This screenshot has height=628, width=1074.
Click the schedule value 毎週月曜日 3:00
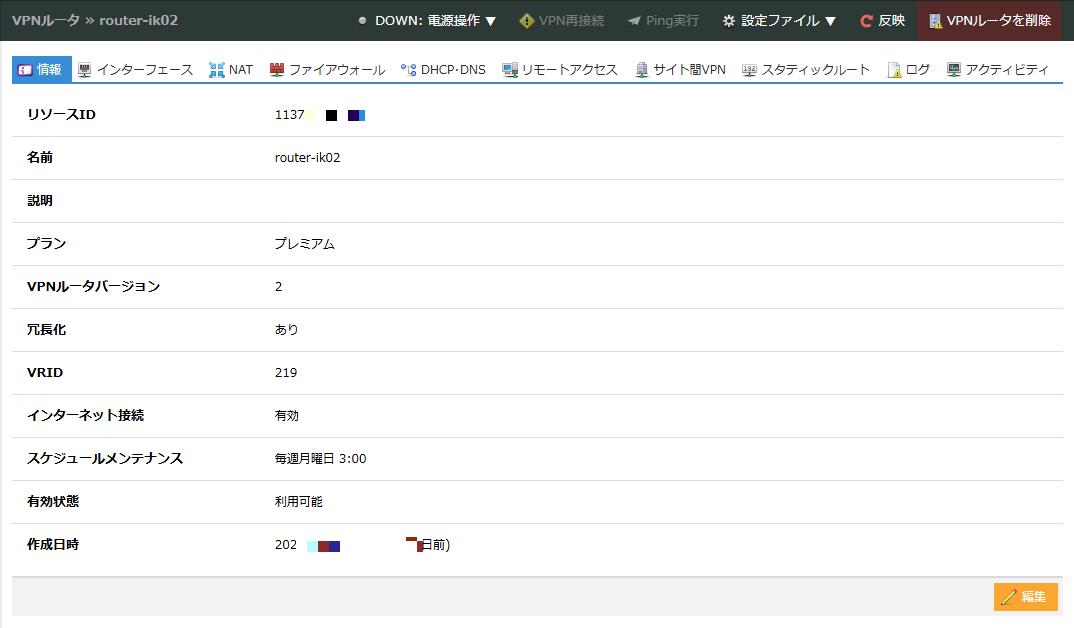click(321, 459)
